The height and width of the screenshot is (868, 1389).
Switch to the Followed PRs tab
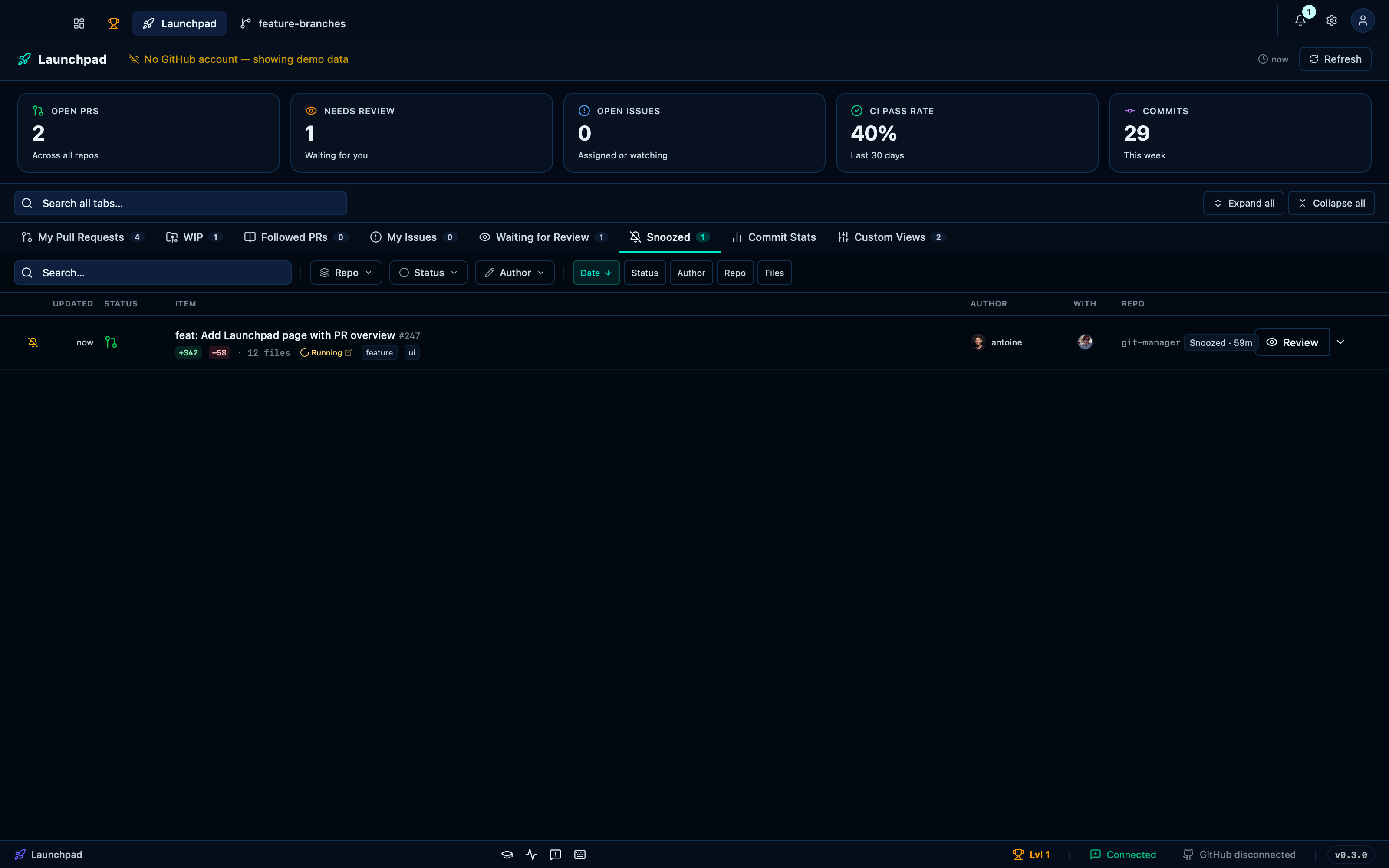point(296,237)
